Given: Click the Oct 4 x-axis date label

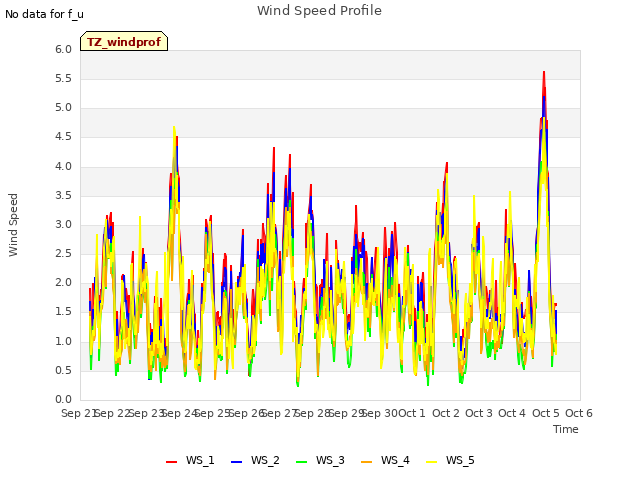Looking at the screenshot, I should (x=512, y=413).
